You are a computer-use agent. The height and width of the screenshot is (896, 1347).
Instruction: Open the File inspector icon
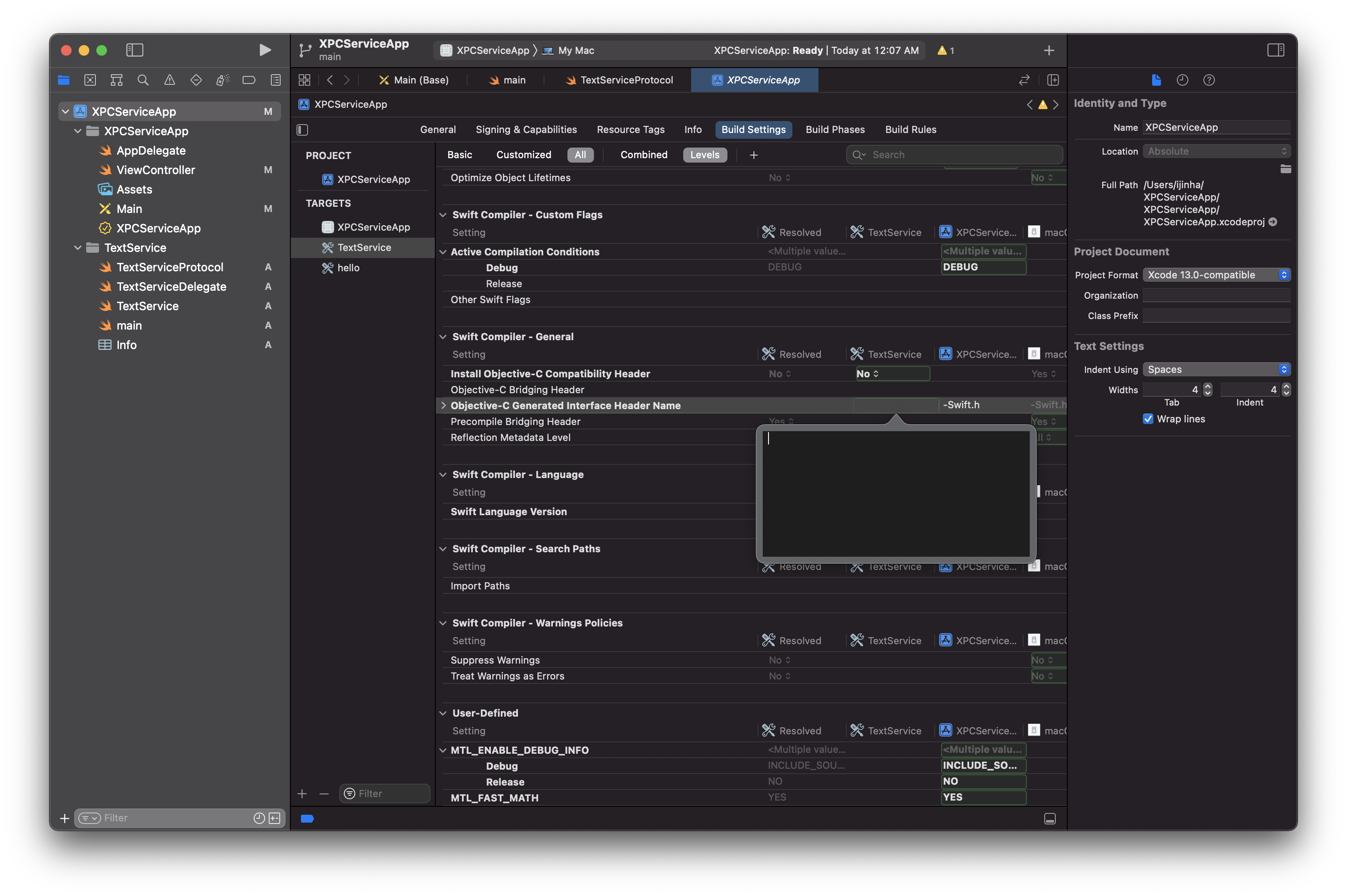pos(1156,80)
